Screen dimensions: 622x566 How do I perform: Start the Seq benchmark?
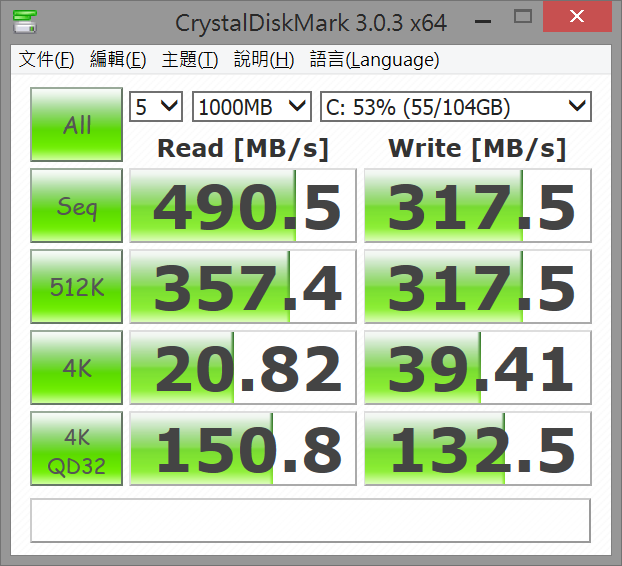coord(77,205)
